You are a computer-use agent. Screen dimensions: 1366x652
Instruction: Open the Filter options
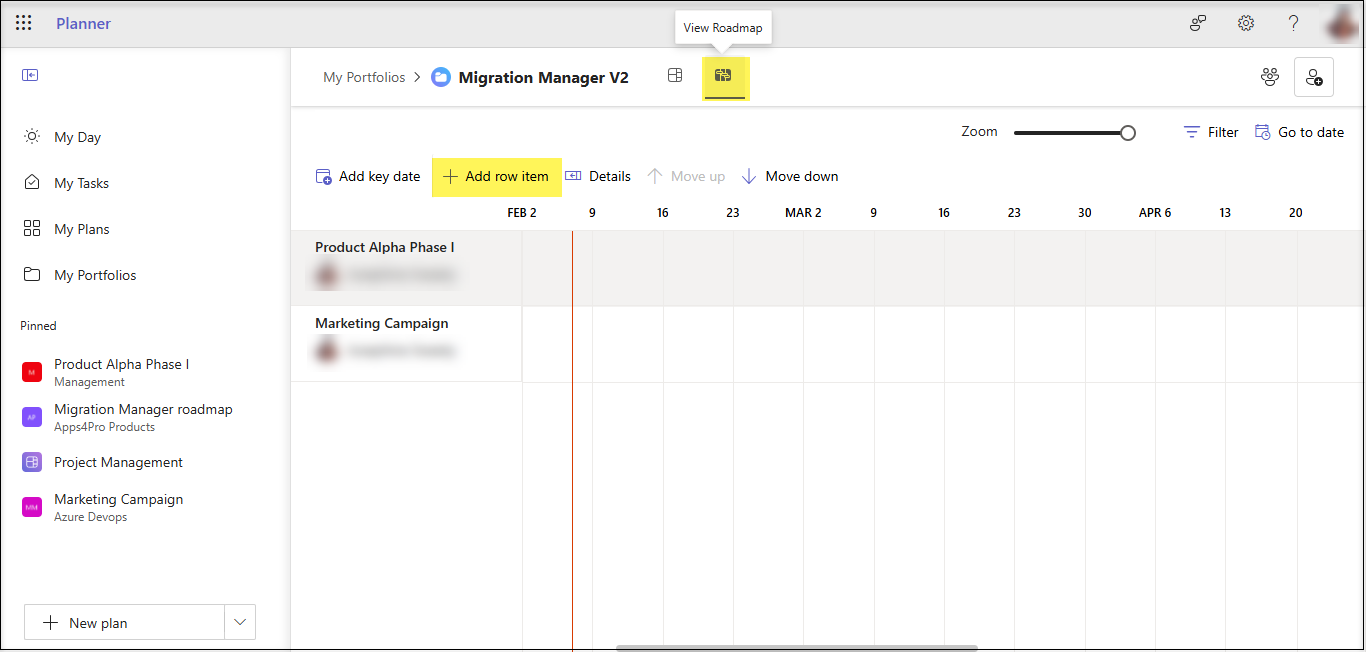pos(1210,131)
